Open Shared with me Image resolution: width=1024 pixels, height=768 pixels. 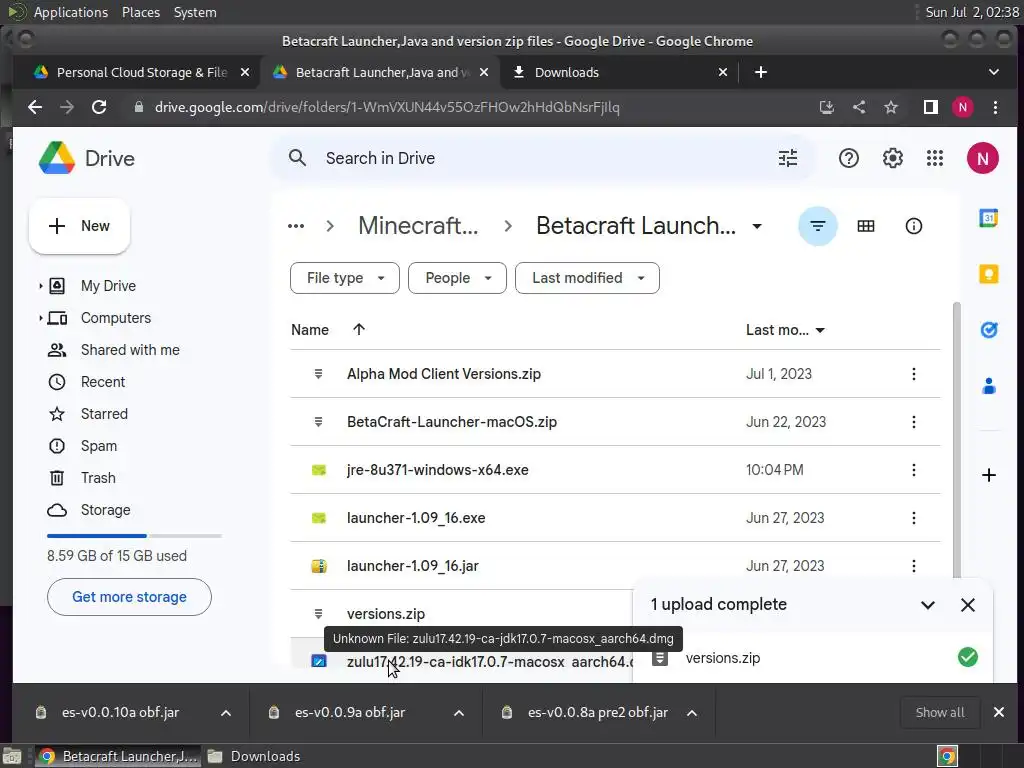130,350
